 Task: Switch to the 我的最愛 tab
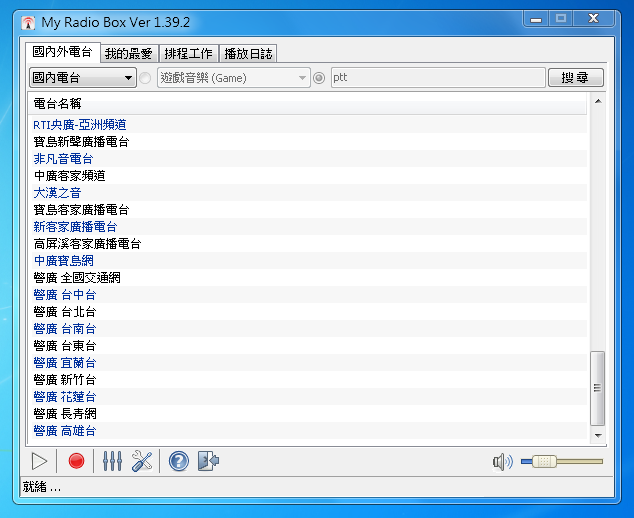pos(129,53)
